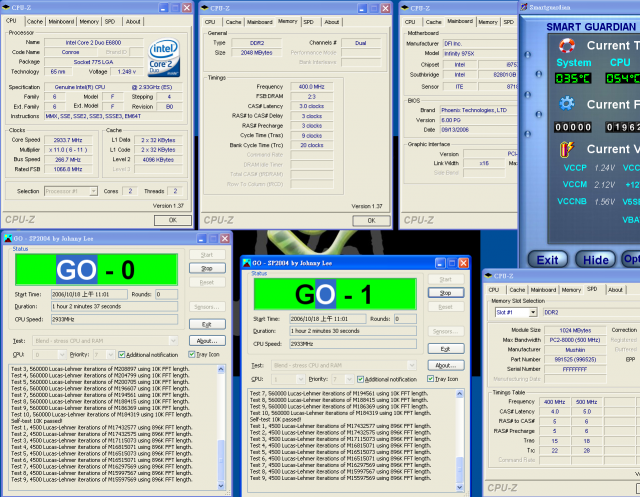The width and height of the screenshot is (640, 497).
Task: Open SPD tab in CPU-Z Memory window
Action: coord(309,22)
